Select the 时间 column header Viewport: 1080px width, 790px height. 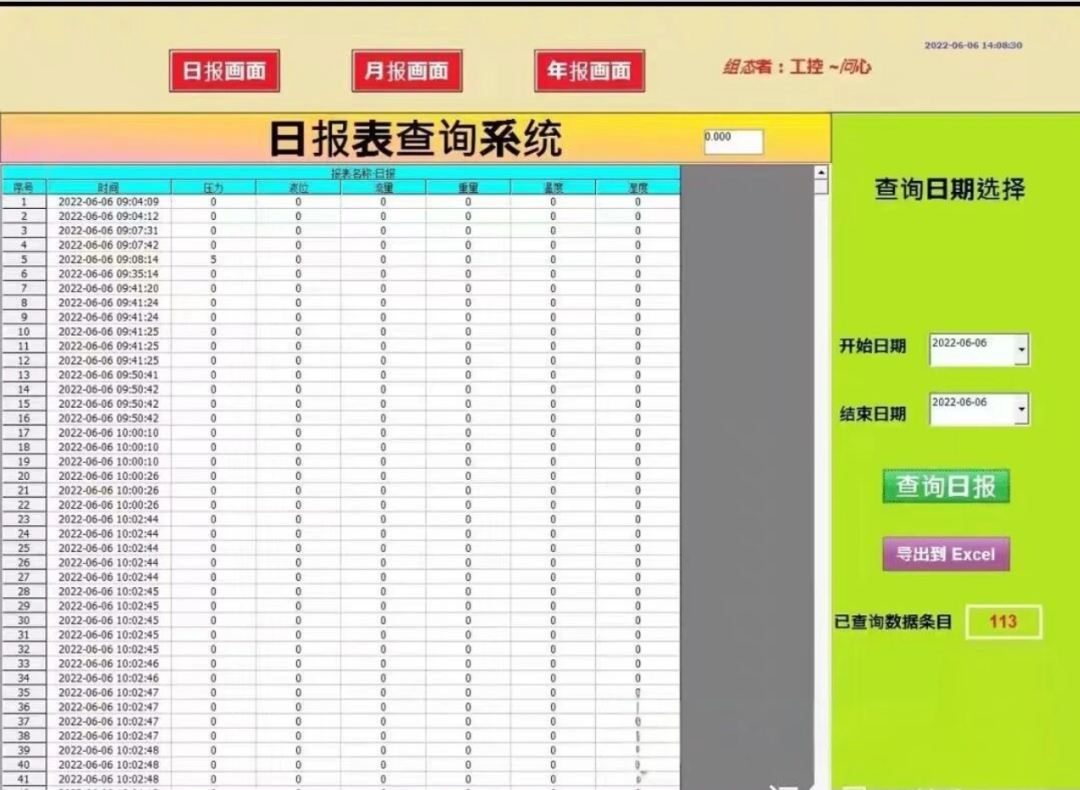click(x=109, y=187)
